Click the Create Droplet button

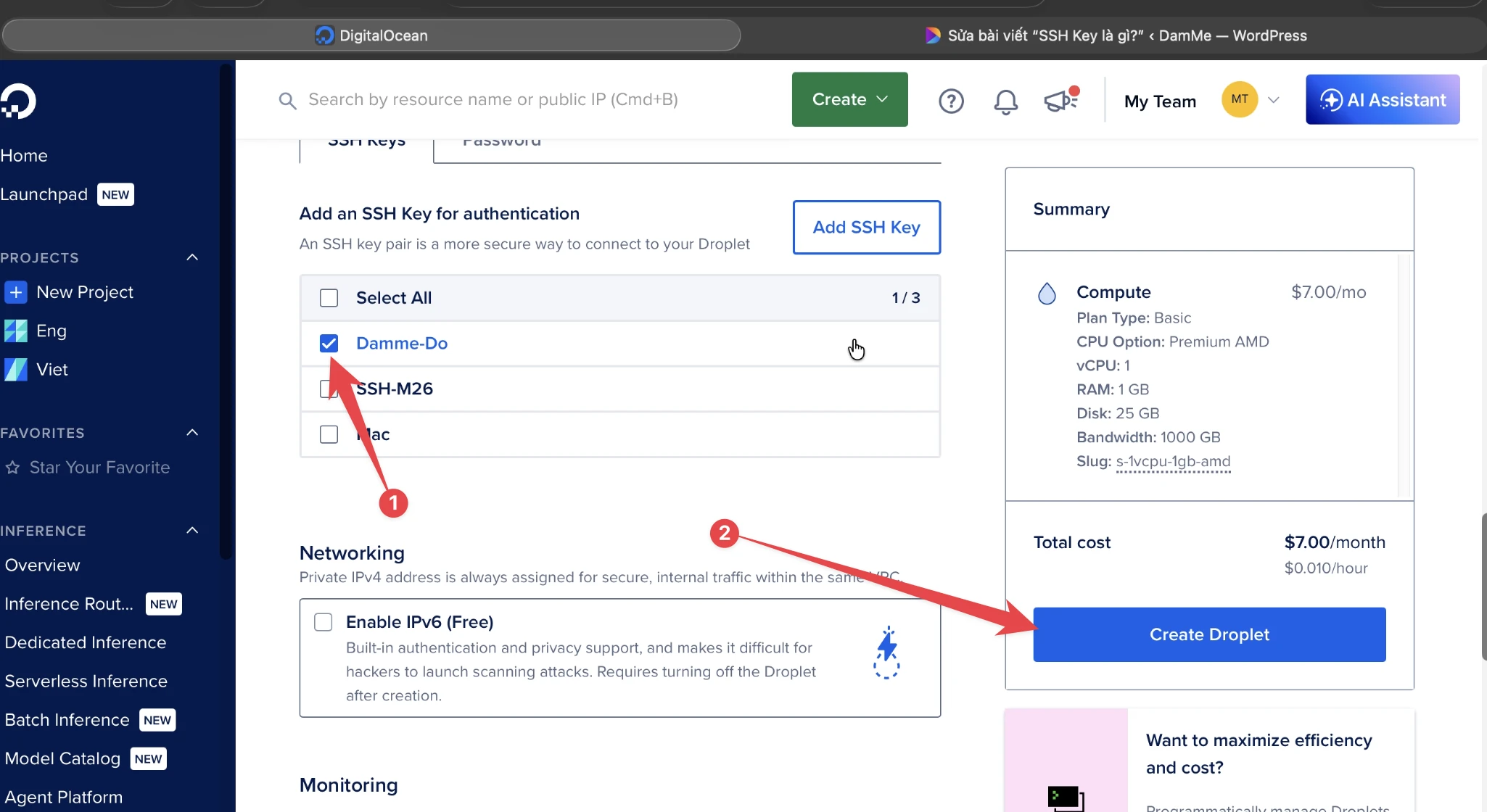point(1209,634)
